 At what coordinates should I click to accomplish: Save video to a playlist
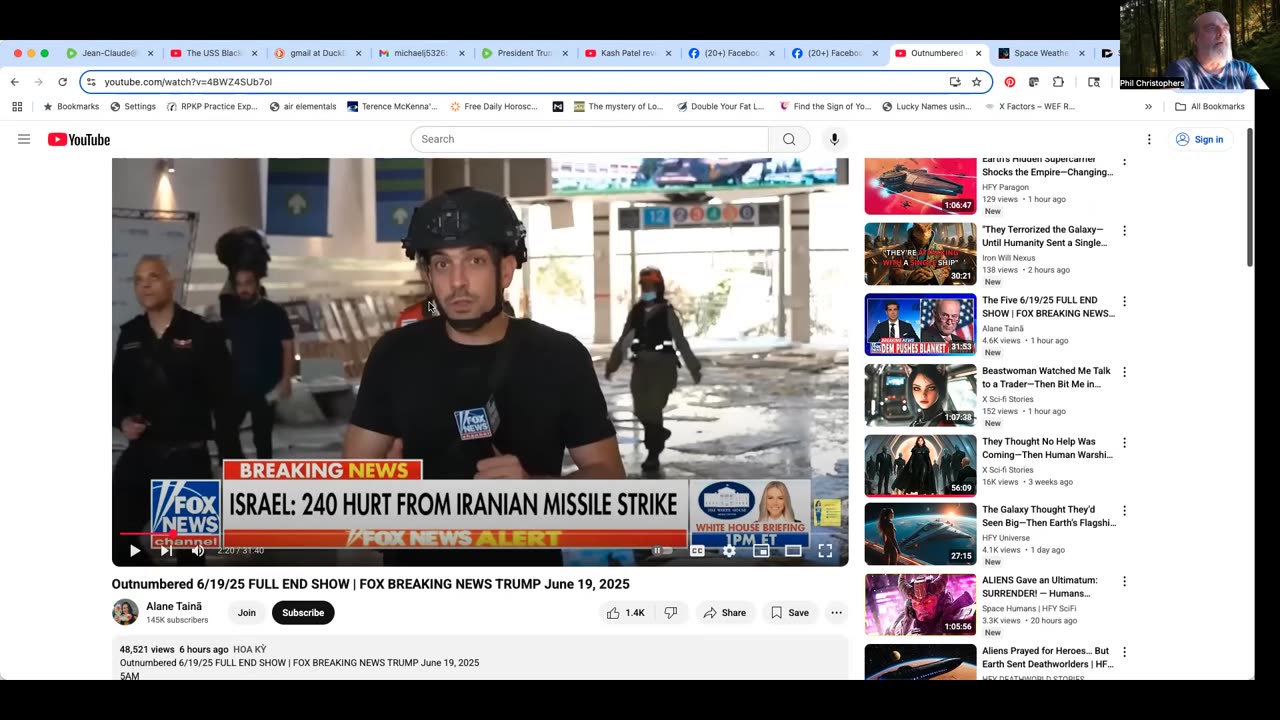click(789, 613)
